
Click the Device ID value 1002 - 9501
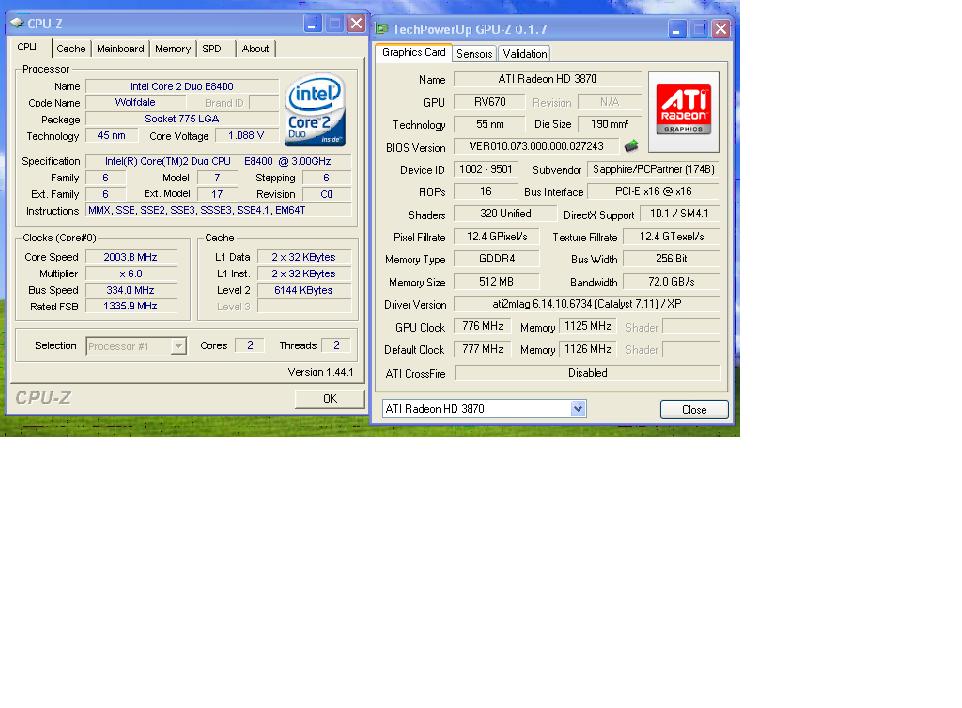[x=486, y=169]
